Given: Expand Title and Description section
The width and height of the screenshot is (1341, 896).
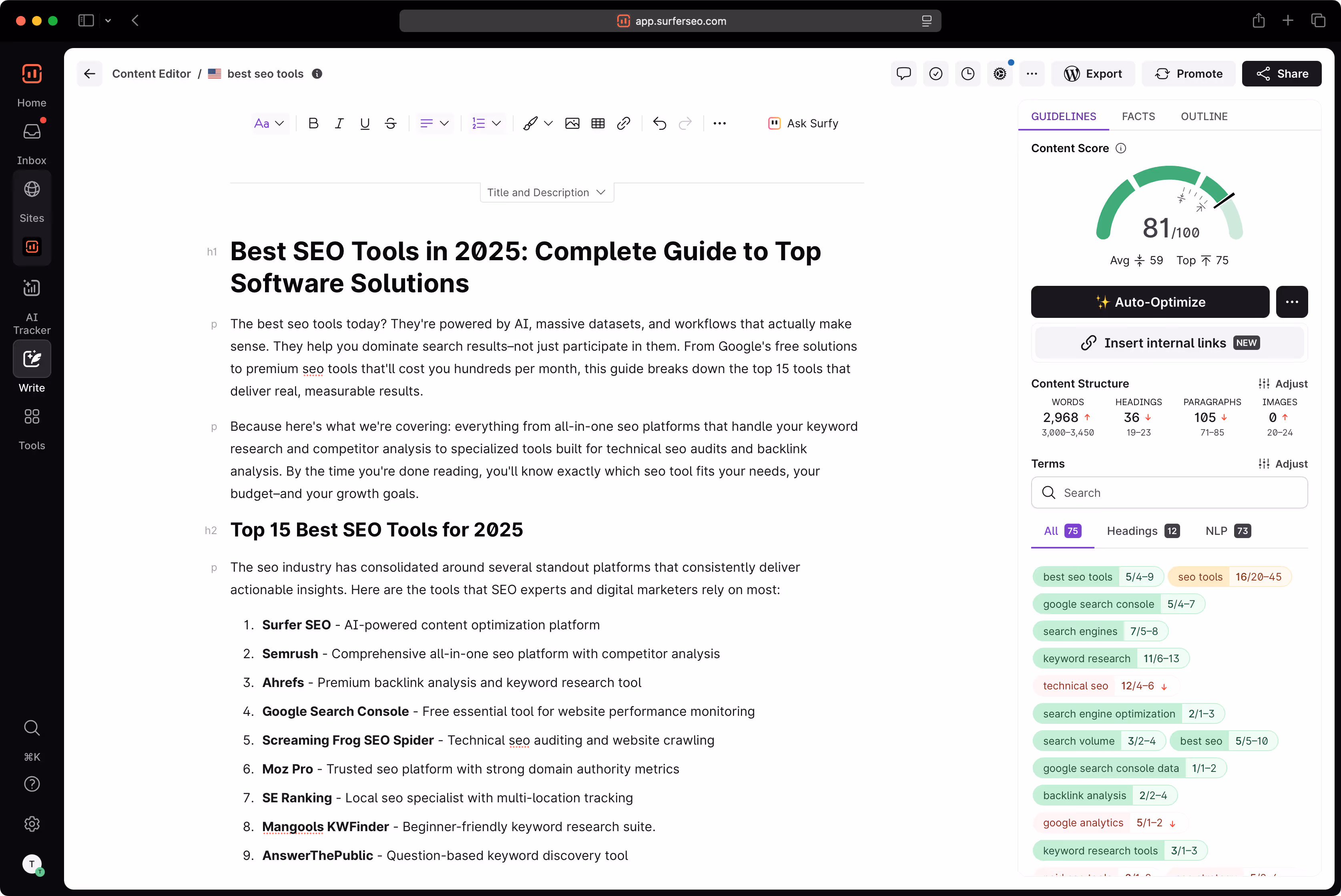Looking at the screenshot, I should click(x=547, y=193).
